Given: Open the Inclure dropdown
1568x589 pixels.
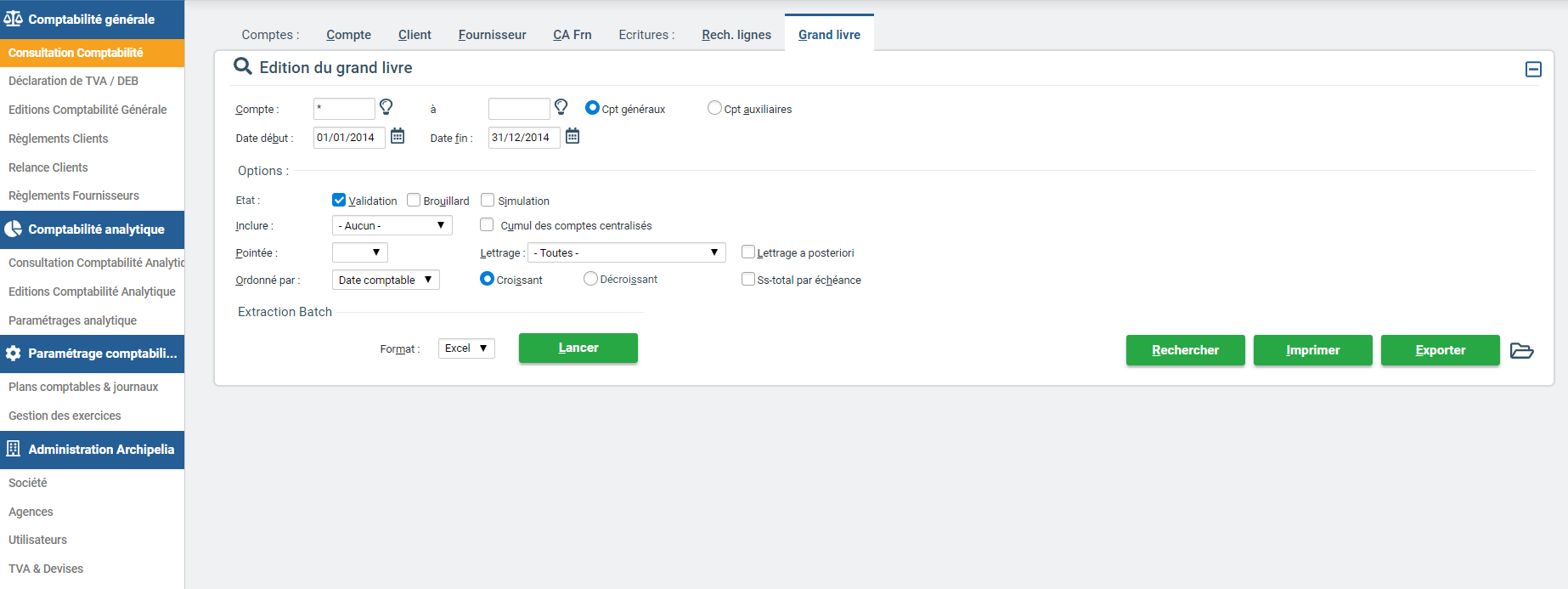Looking at the screenshot, I should pos(392,225).
